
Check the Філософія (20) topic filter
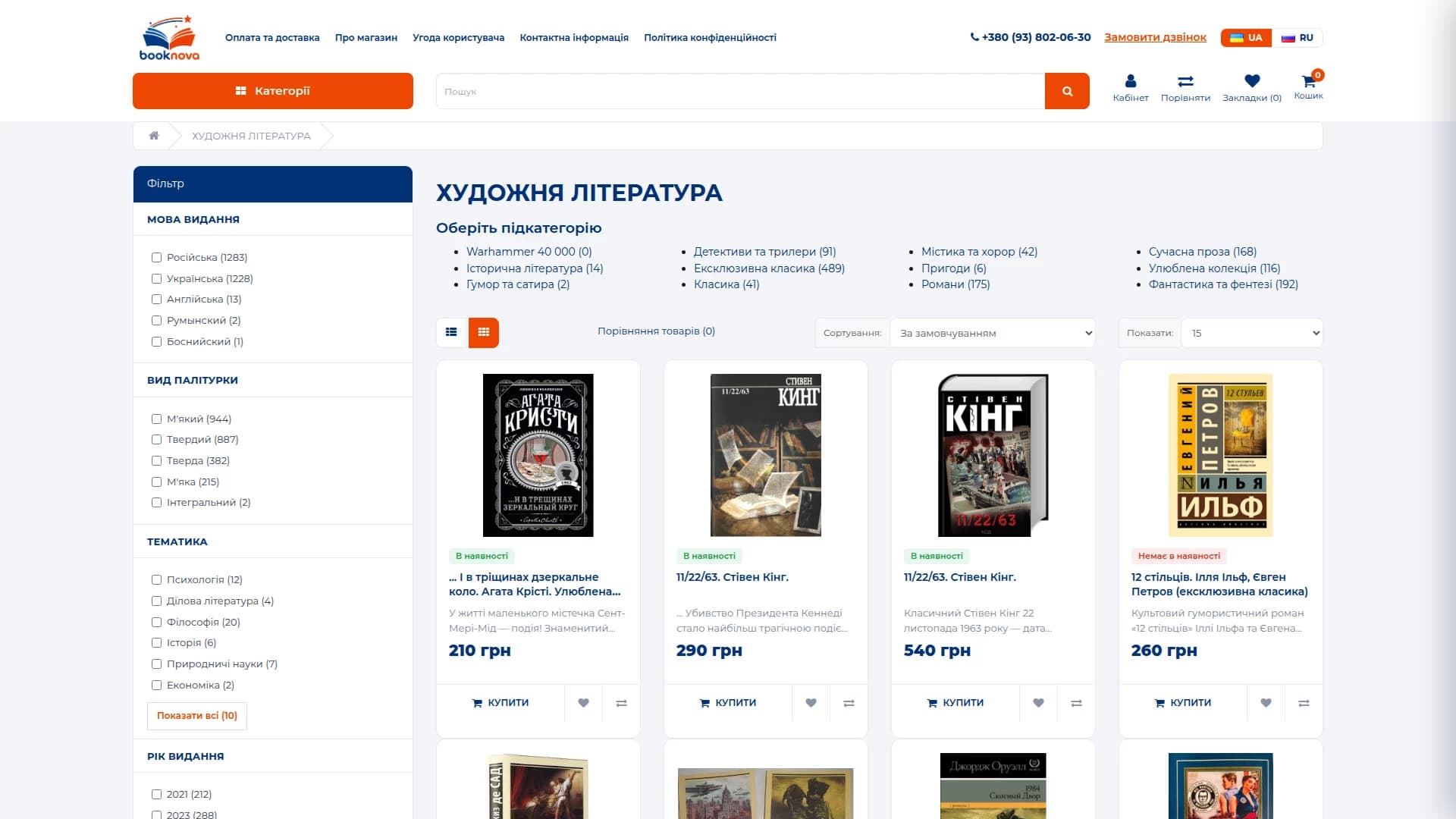coord(156,623)
